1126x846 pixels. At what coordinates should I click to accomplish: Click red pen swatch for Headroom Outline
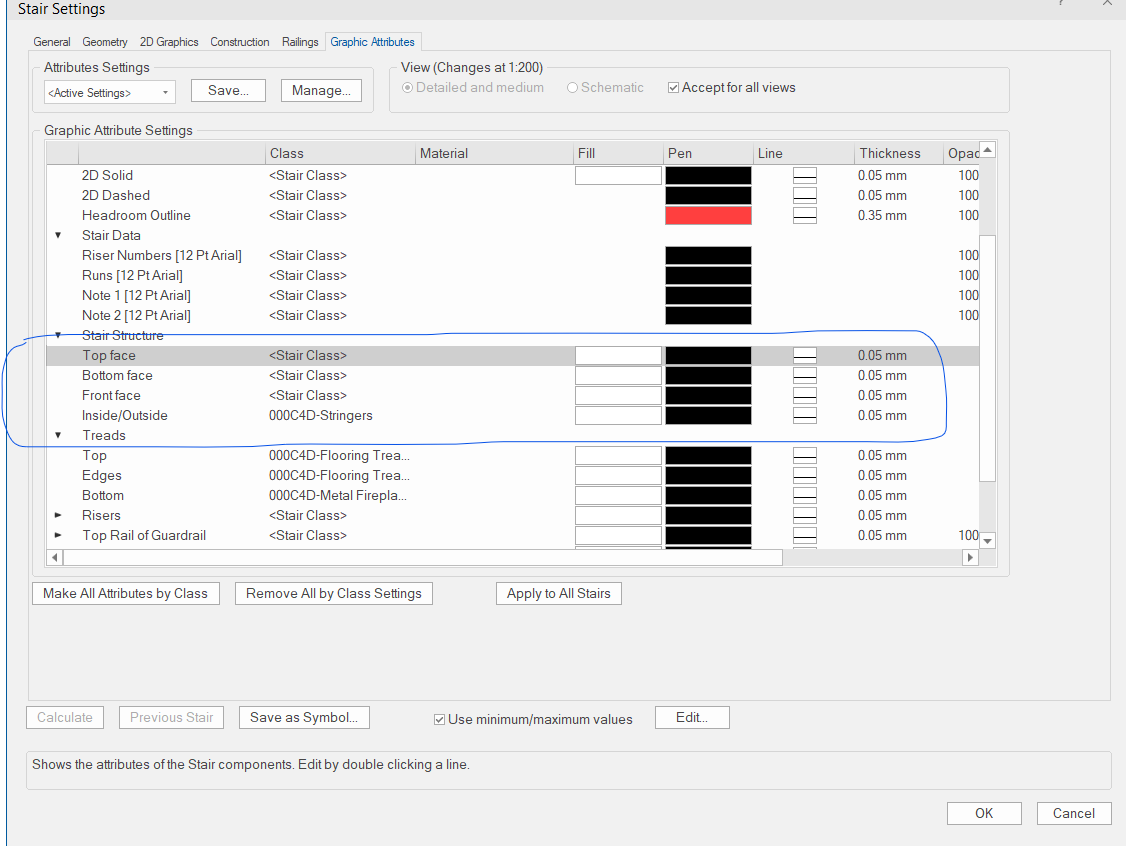point(708,215)
